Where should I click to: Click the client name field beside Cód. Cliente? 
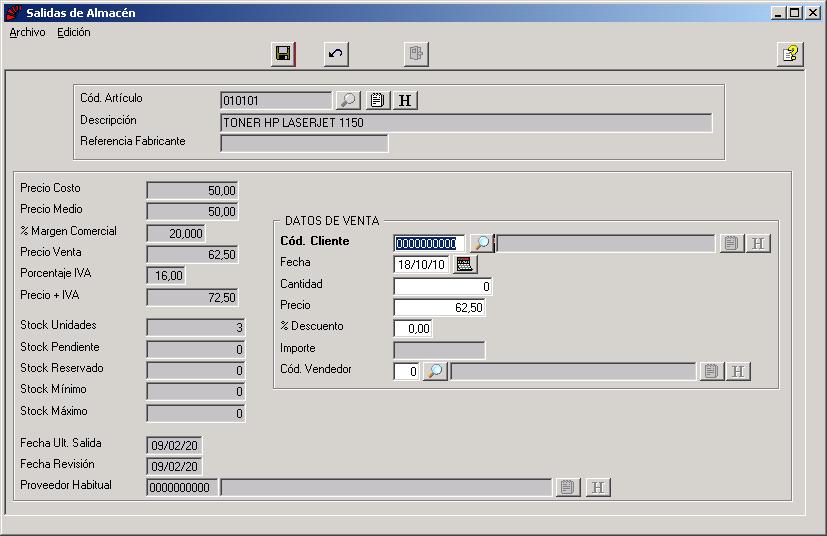[x=605, y=243]
